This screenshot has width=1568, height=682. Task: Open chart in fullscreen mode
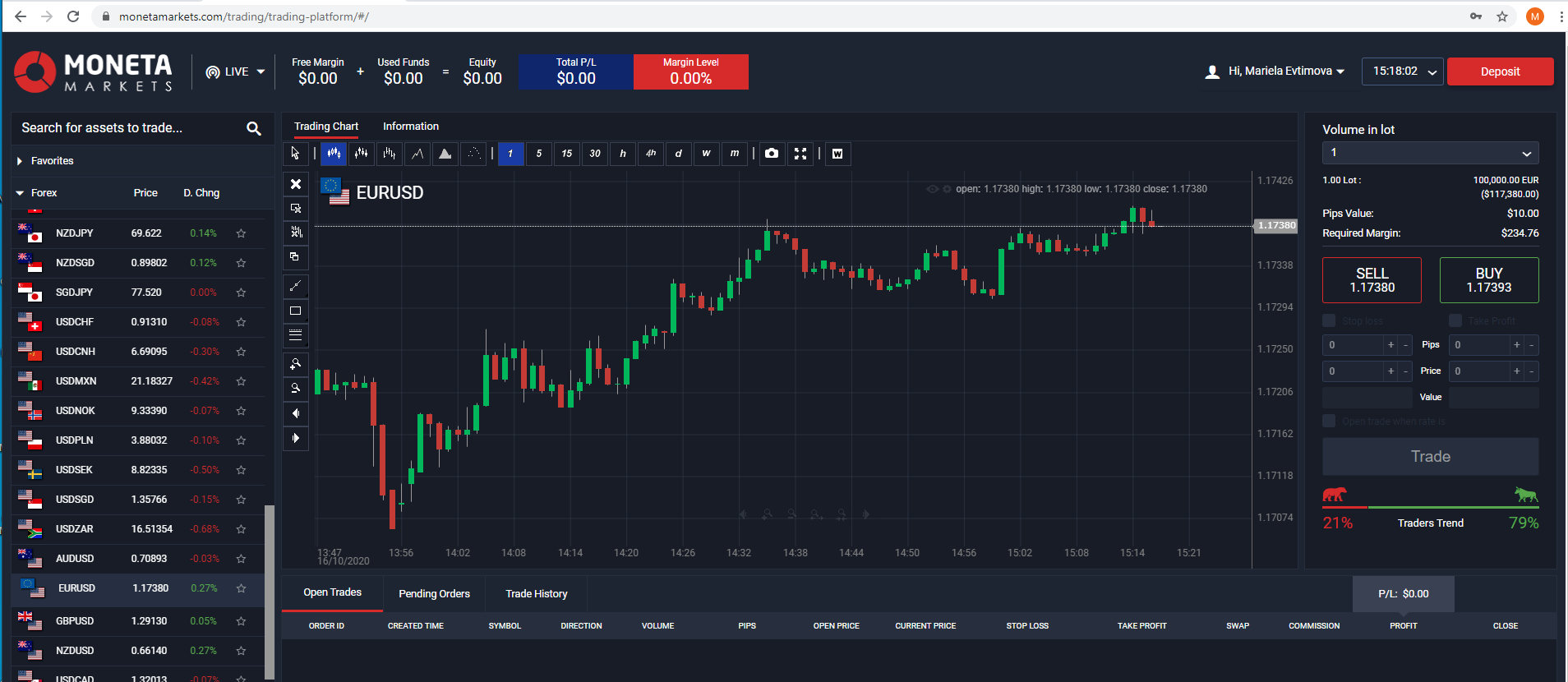(800, 154)
